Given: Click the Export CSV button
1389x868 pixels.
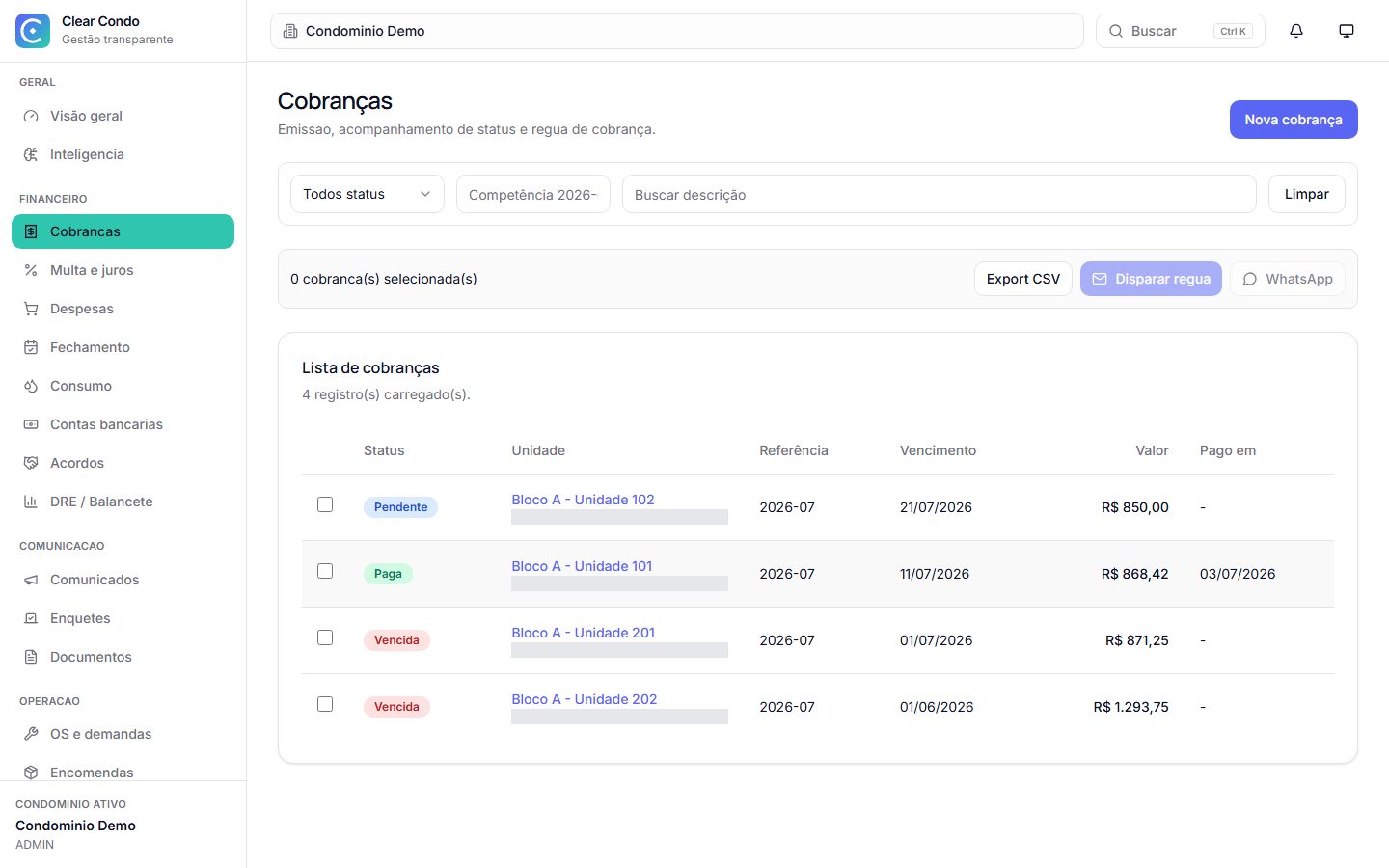Looking at the screenshot, I should pyautogui.click(x=1023, y=279).
